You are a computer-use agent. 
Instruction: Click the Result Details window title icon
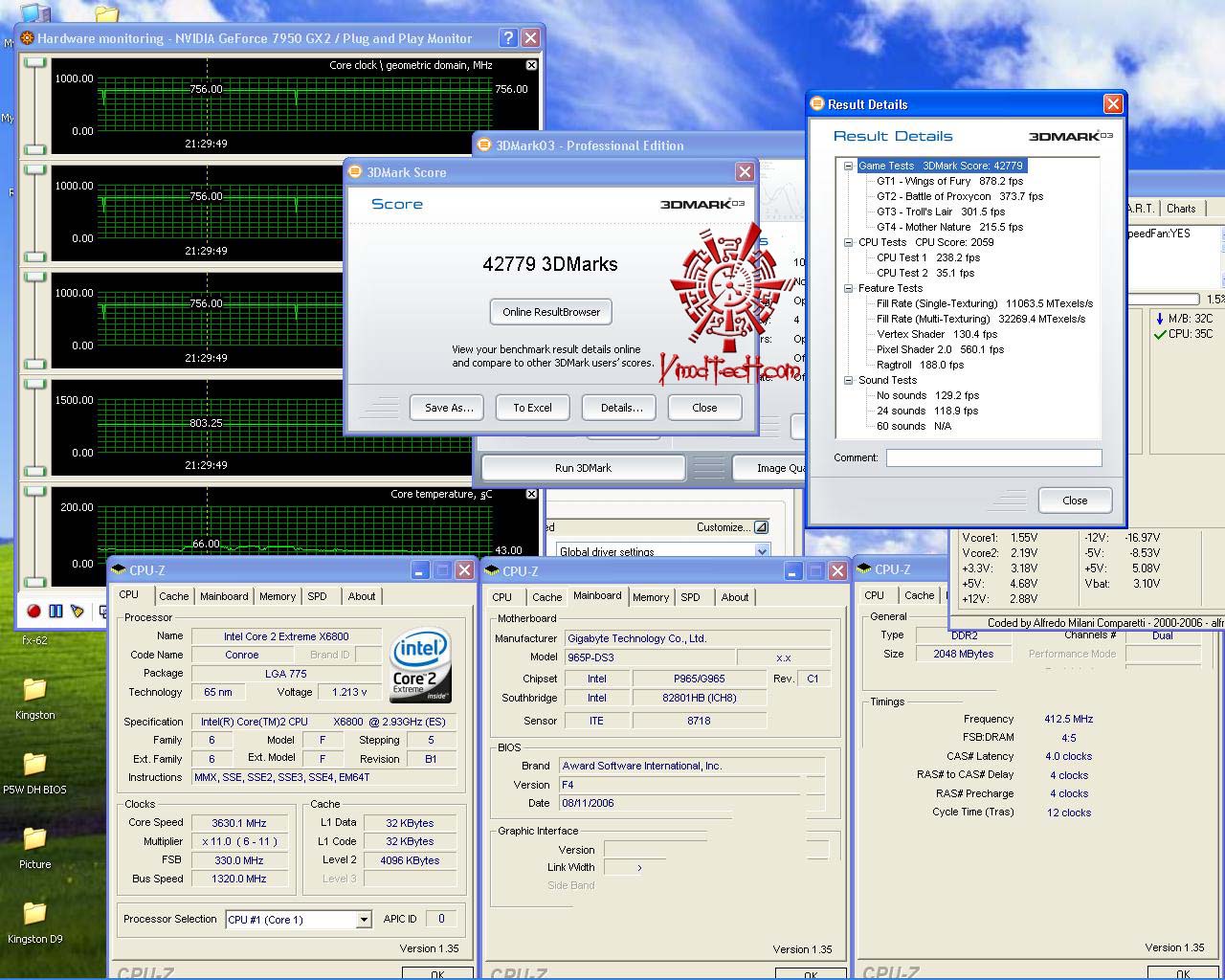817,104
